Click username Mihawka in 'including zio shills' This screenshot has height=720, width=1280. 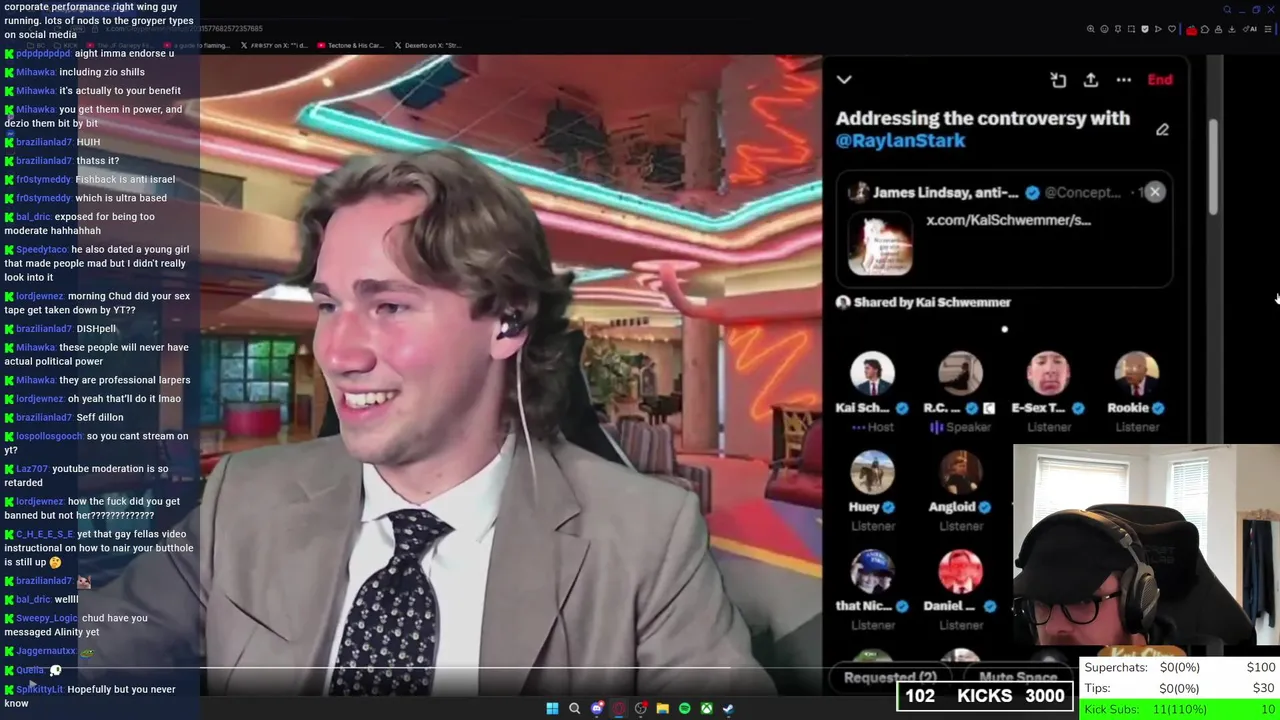click(36, 72)
